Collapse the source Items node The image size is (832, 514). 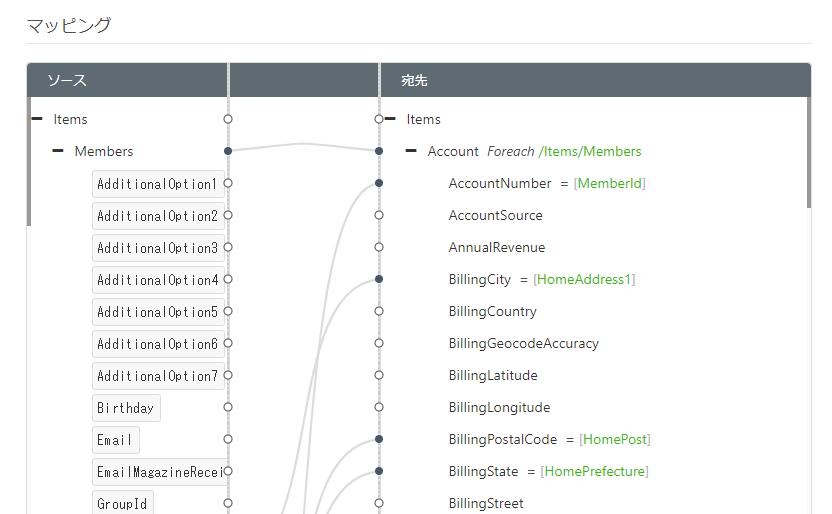point(37,119)
